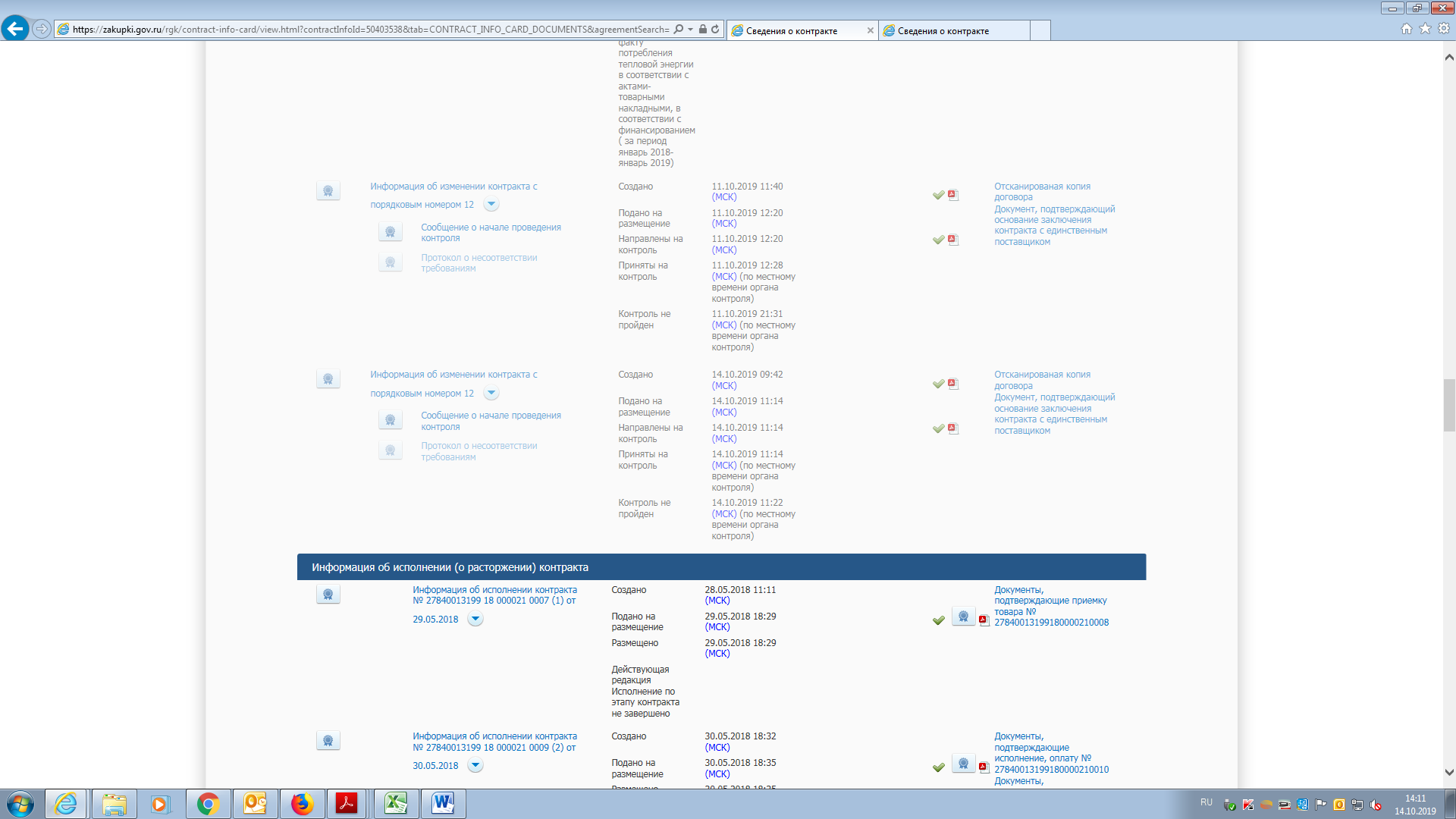1456x819 pixels.
Task: Click PDF icon next to first Отсканированая копия договора
Action: 953,195
